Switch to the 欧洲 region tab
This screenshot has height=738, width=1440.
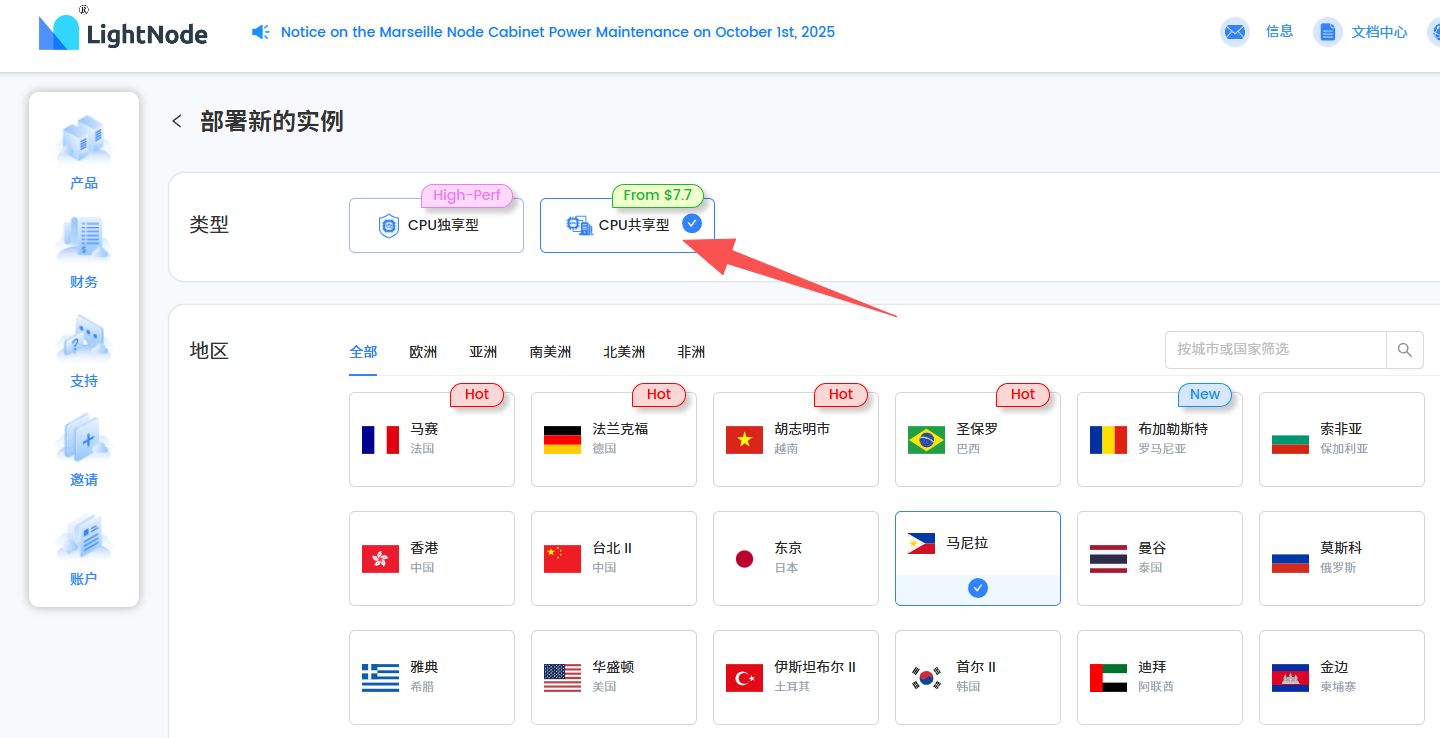tap(423, 352)
